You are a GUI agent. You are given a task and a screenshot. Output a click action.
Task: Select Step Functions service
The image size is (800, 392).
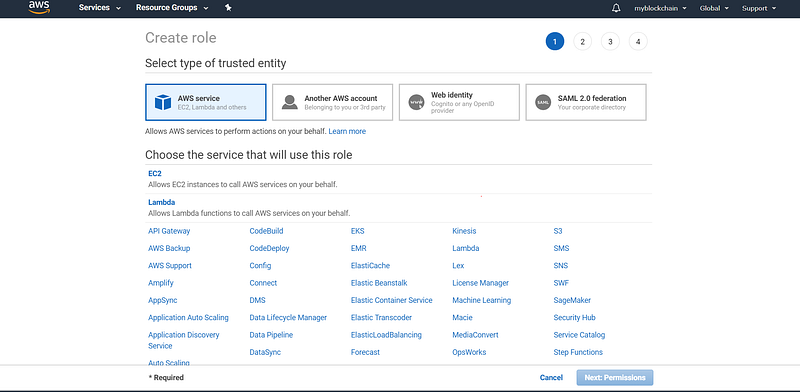point(578,352)
